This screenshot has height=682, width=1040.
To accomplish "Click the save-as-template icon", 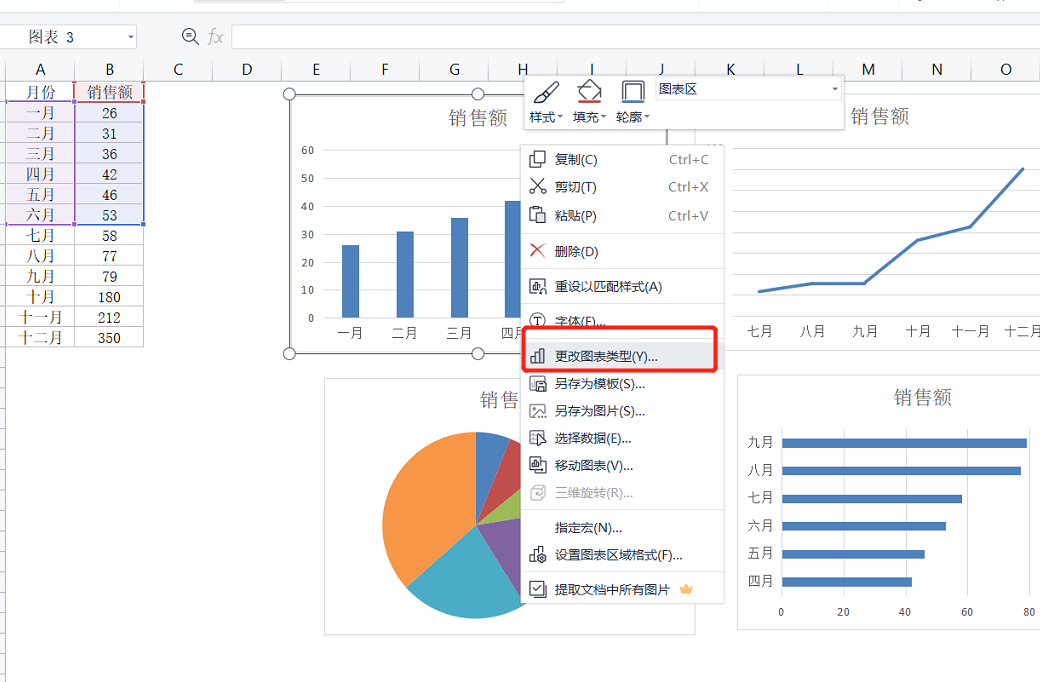I will pos(537,383).
